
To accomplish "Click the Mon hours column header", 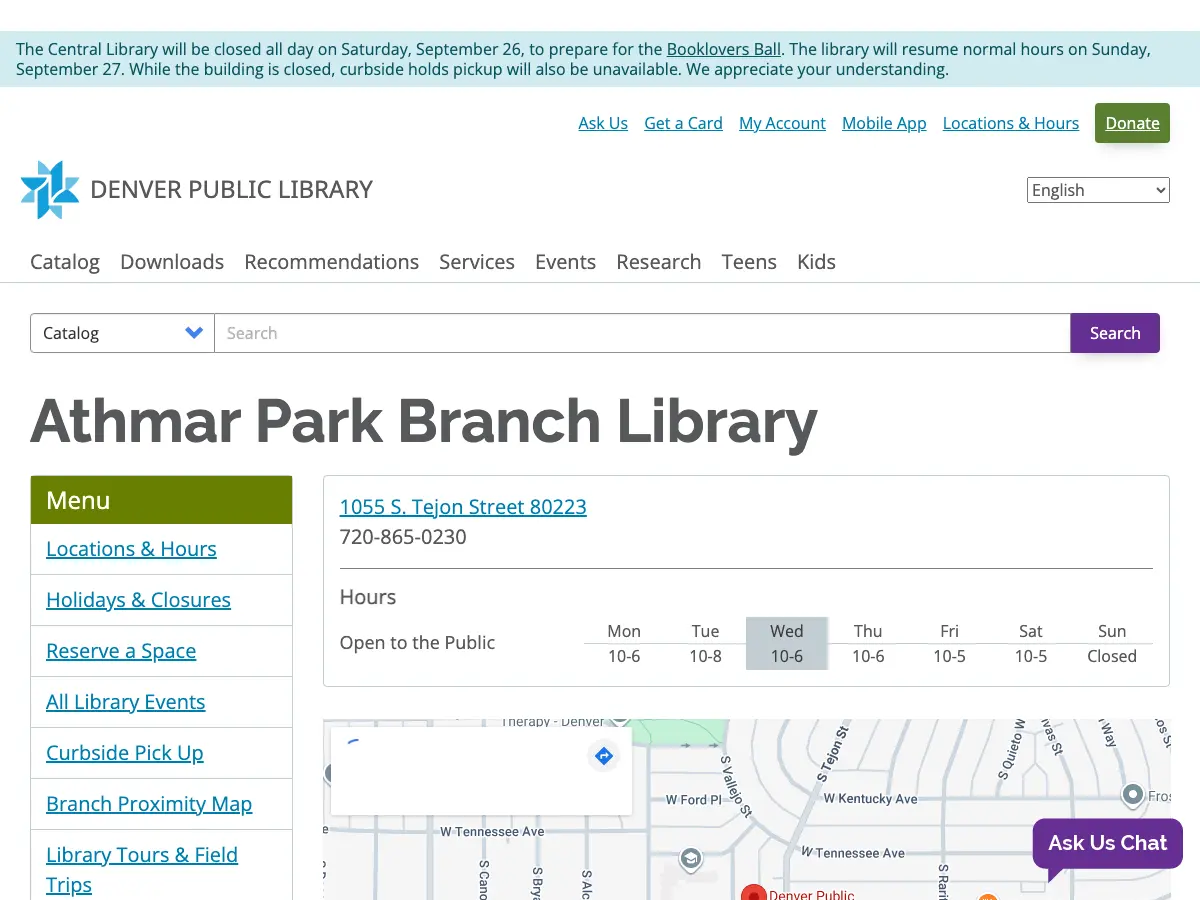I will pos(624,631).
